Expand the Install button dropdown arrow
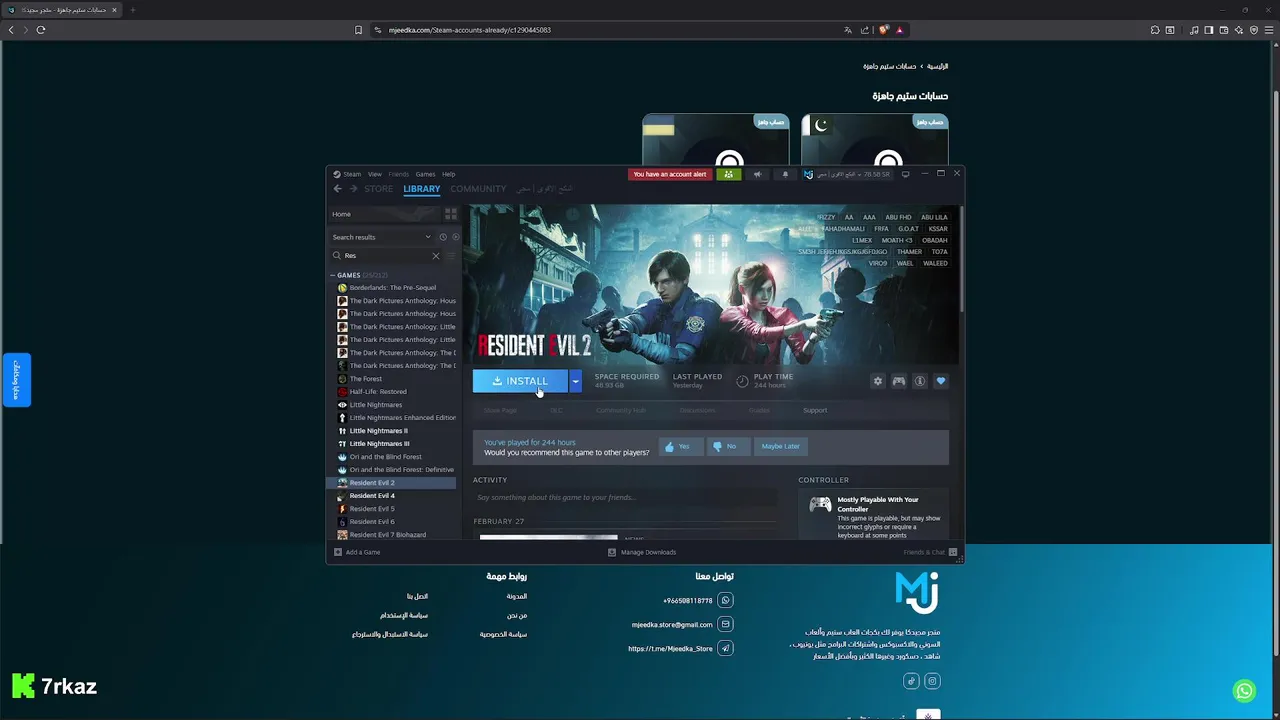1280x720 pixels. (x=575, y=381)
